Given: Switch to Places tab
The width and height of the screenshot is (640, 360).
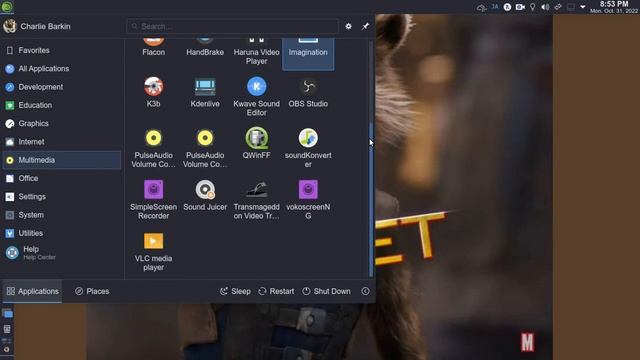Looking at the screenshot, I should (92, 291).
